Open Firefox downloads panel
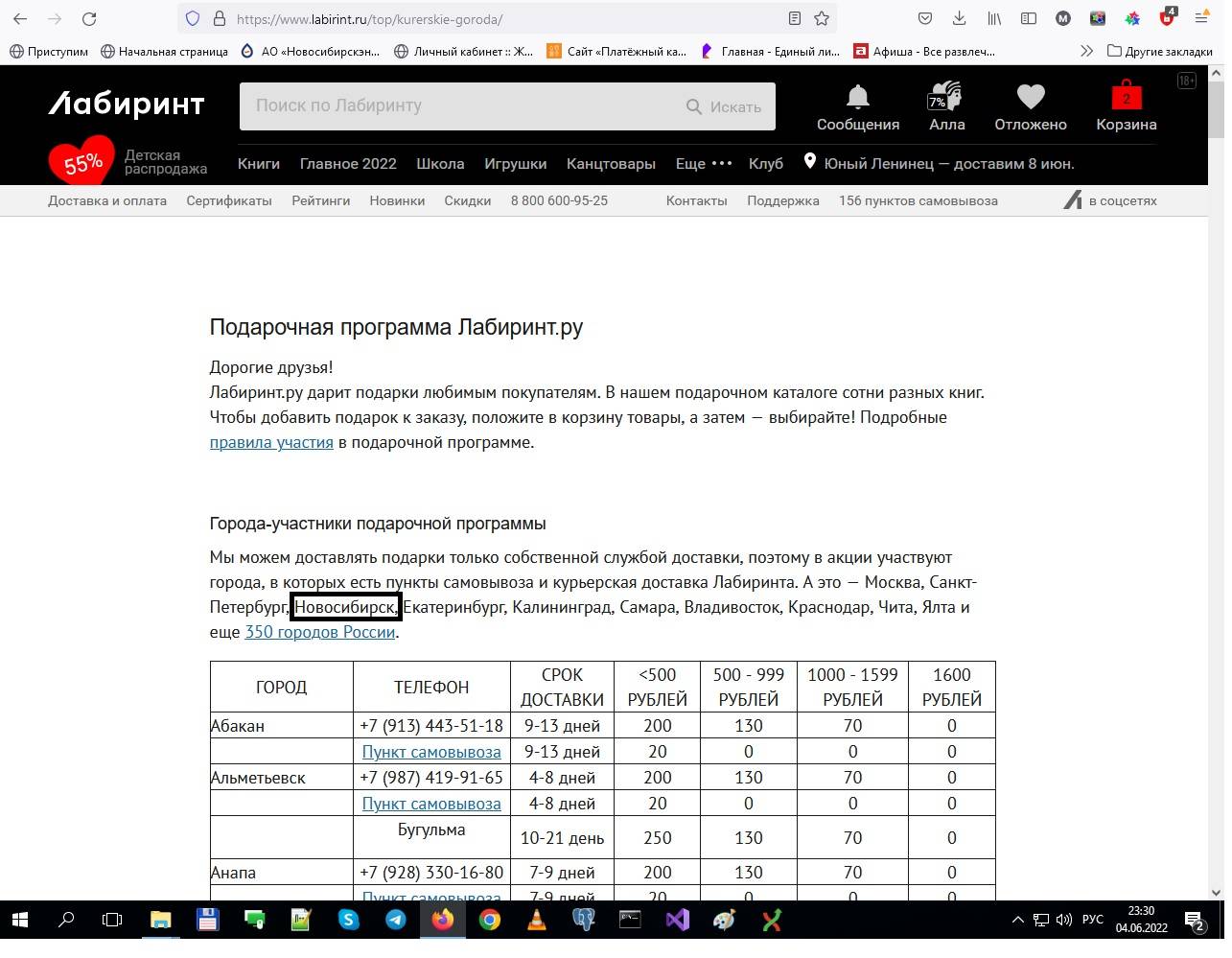 pyautogui.click(x=960, y=18)
